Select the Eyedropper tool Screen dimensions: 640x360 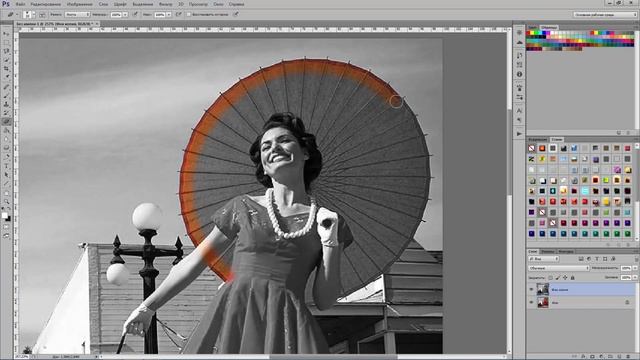[6, 77]
